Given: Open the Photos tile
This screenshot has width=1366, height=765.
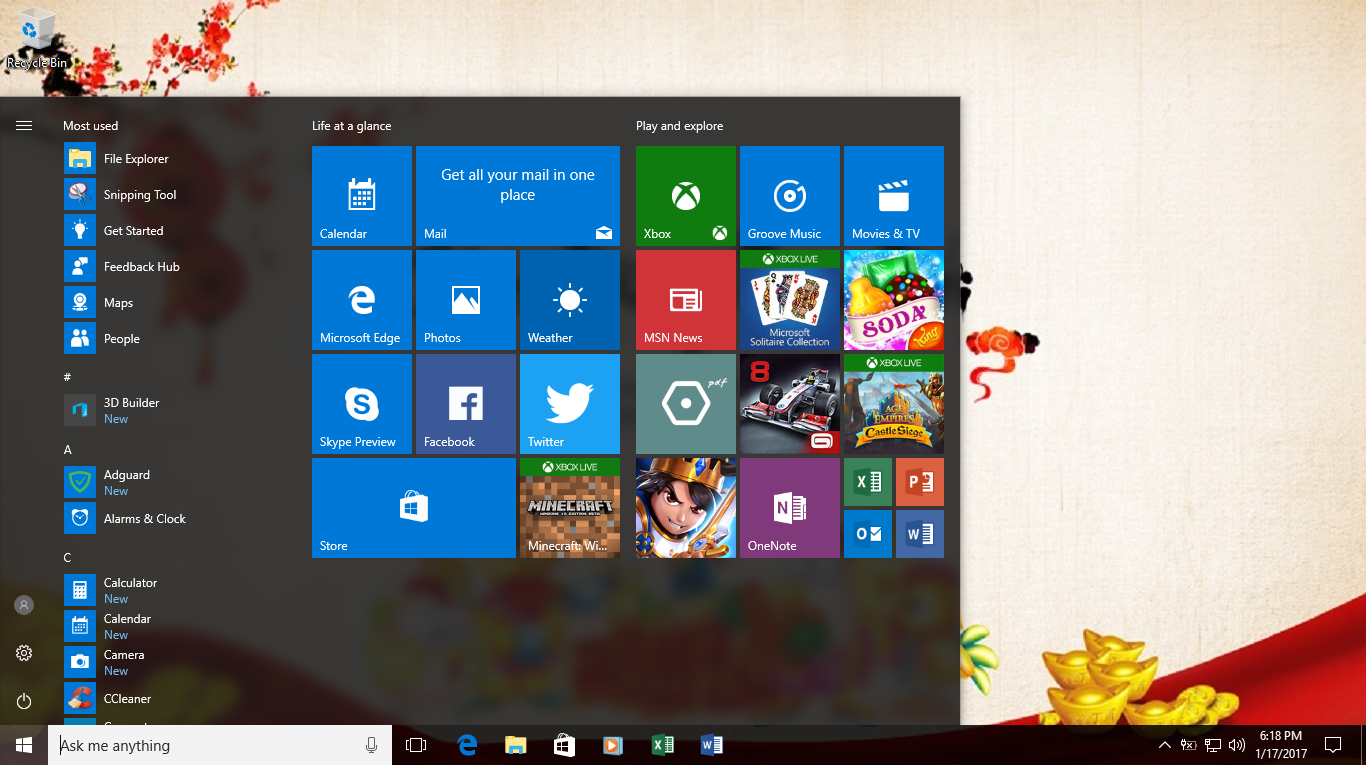Looking at the screenshot, I should (466, 300).
